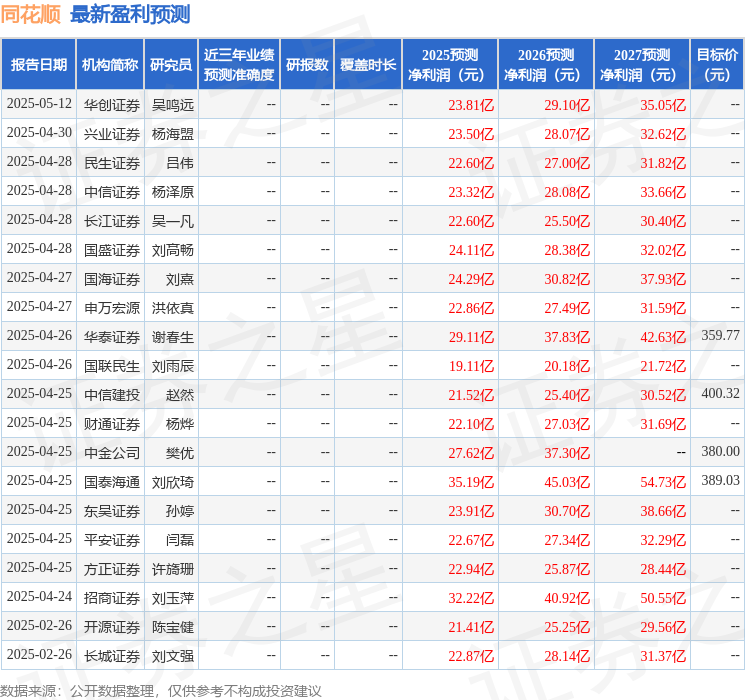Viewport: 745px width, 700px height.
Task: Click analyst name 吕伟
Action: tap(180, 163)
